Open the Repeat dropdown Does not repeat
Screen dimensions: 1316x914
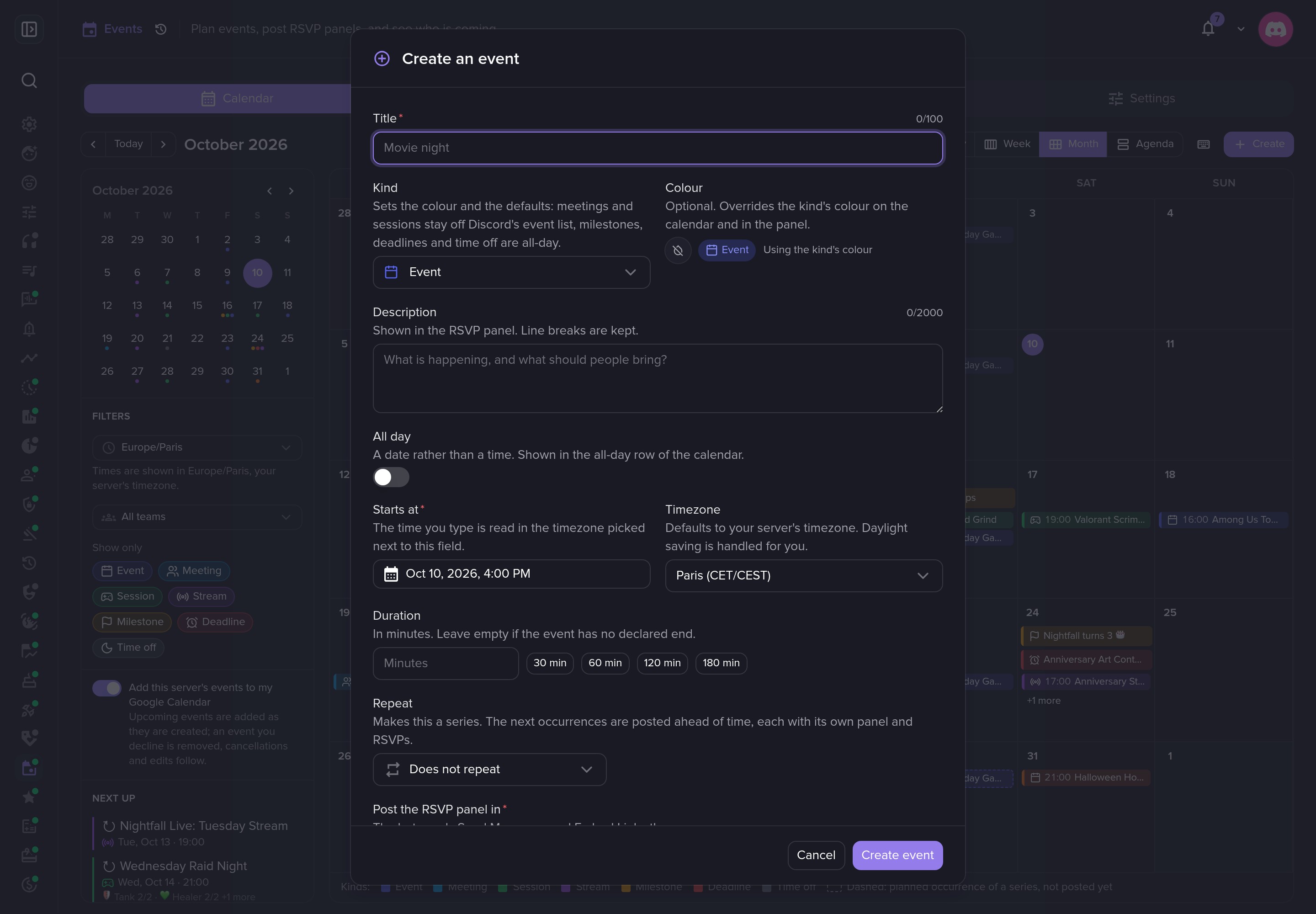coord(490,769)
